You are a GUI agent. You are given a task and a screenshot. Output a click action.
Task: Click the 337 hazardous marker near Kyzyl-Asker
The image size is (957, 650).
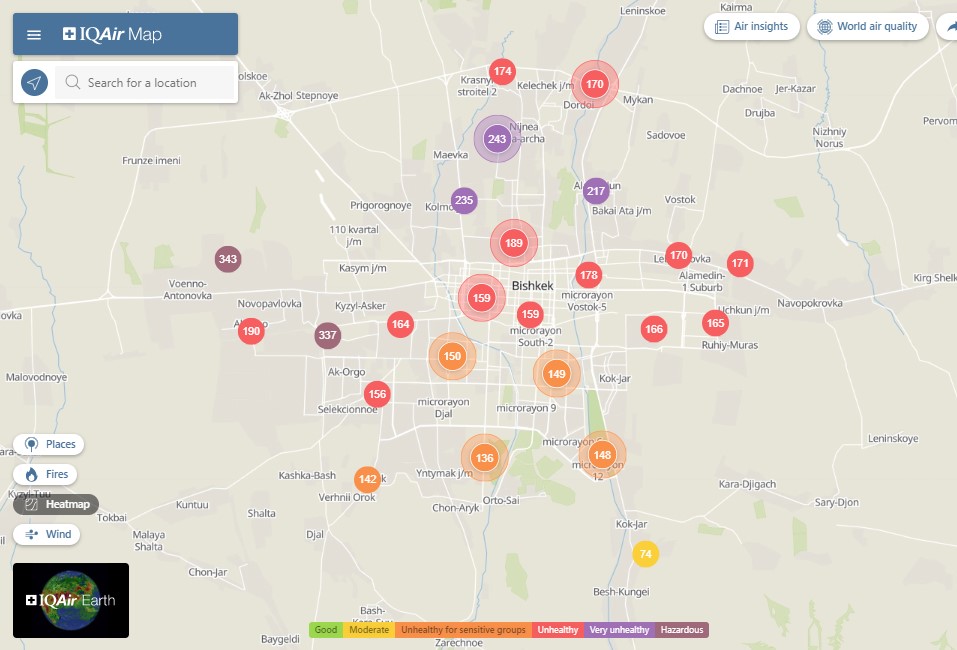point(327,335)
